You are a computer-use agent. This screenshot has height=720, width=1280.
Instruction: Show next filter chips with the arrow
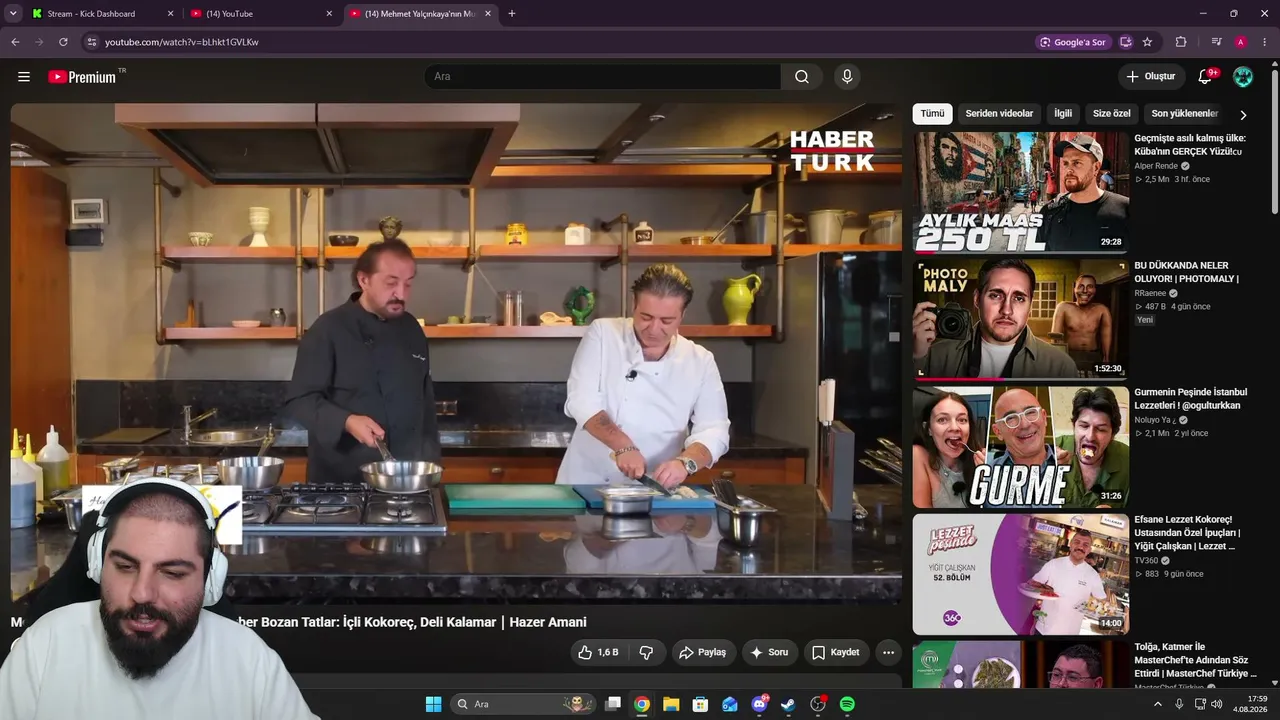click(1243, 115)
